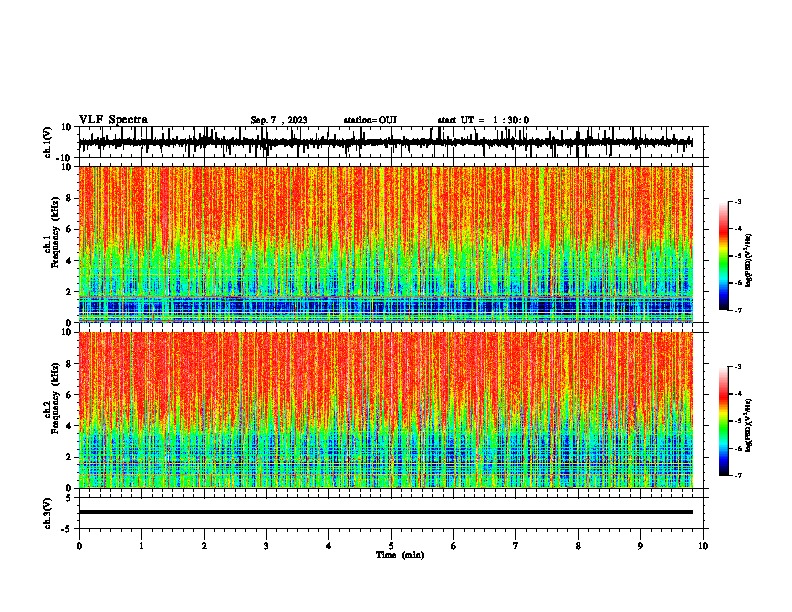Image resolution: width=792 pixels, height=612 pixels.
Task: Click the "5" tick on time axis
Action: click(x=391, y=545)
